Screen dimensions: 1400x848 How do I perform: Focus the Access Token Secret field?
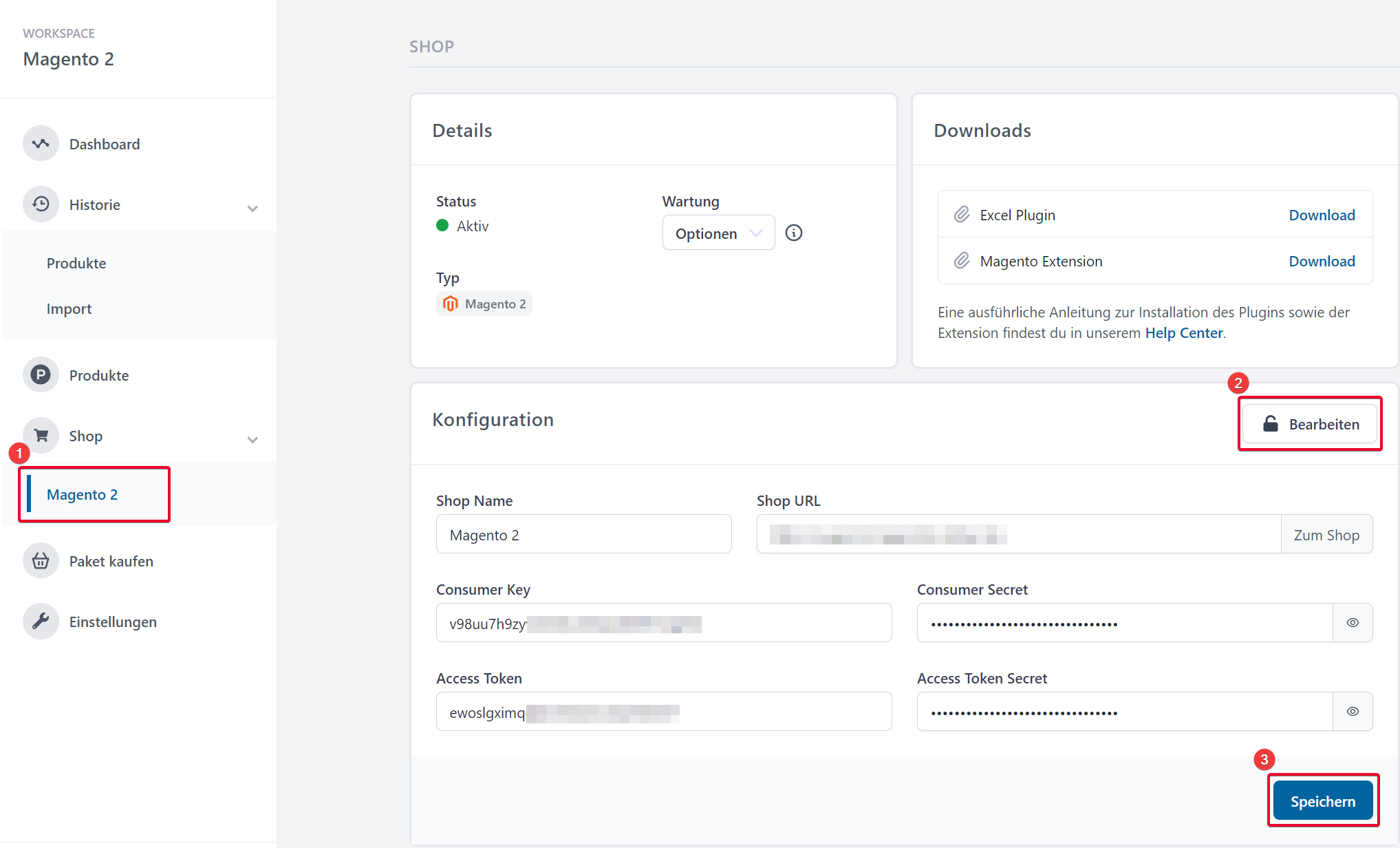click(x=1125, y=712)
